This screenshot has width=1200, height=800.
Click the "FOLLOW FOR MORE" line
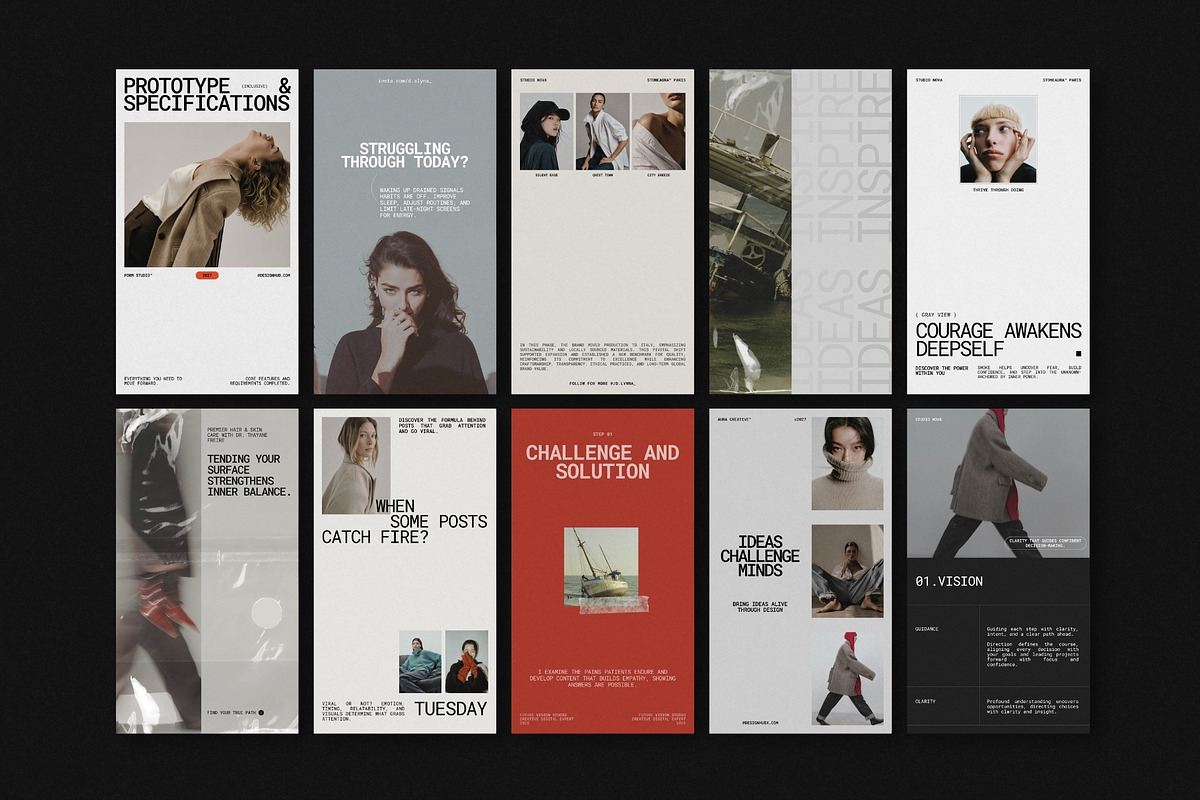[x=602, y=383]
